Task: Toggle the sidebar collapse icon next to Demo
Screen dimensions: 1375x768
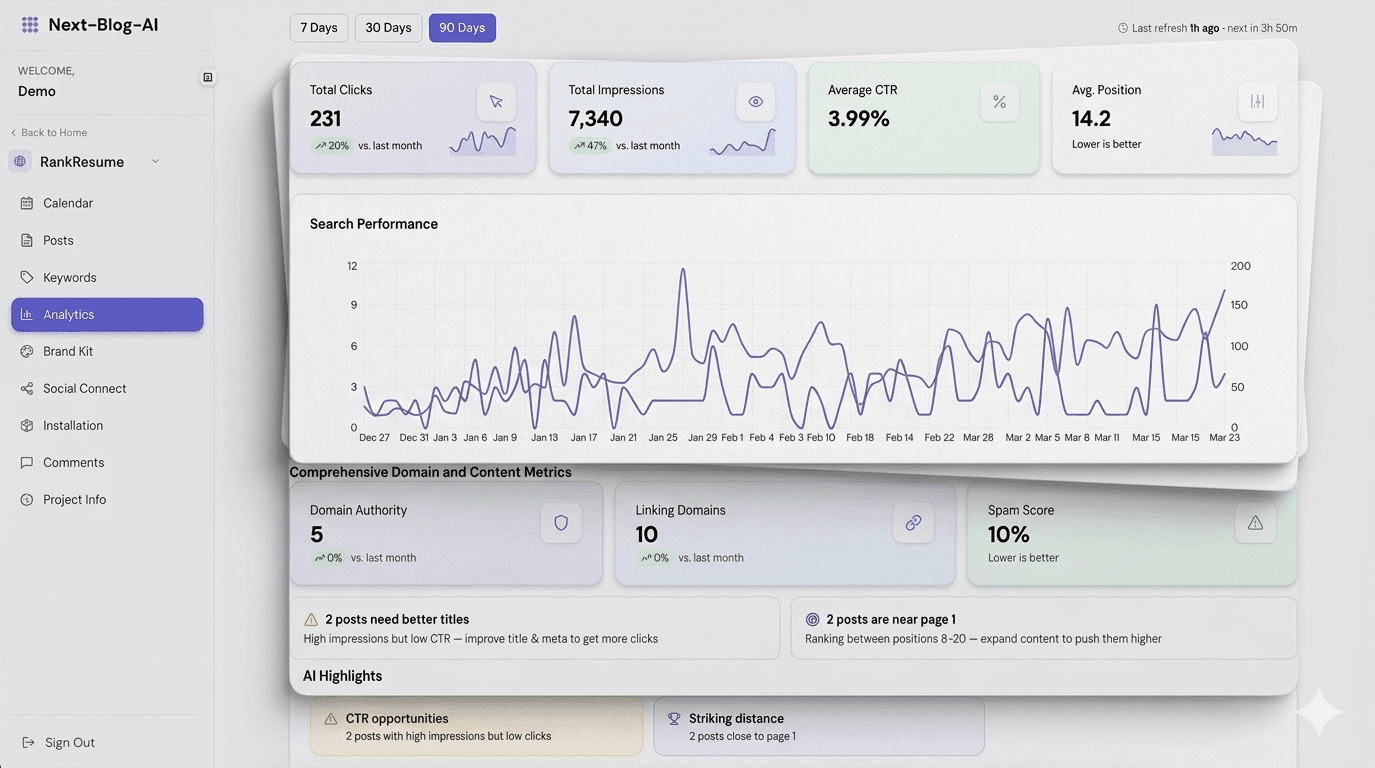Action: (x=207, y=76)
